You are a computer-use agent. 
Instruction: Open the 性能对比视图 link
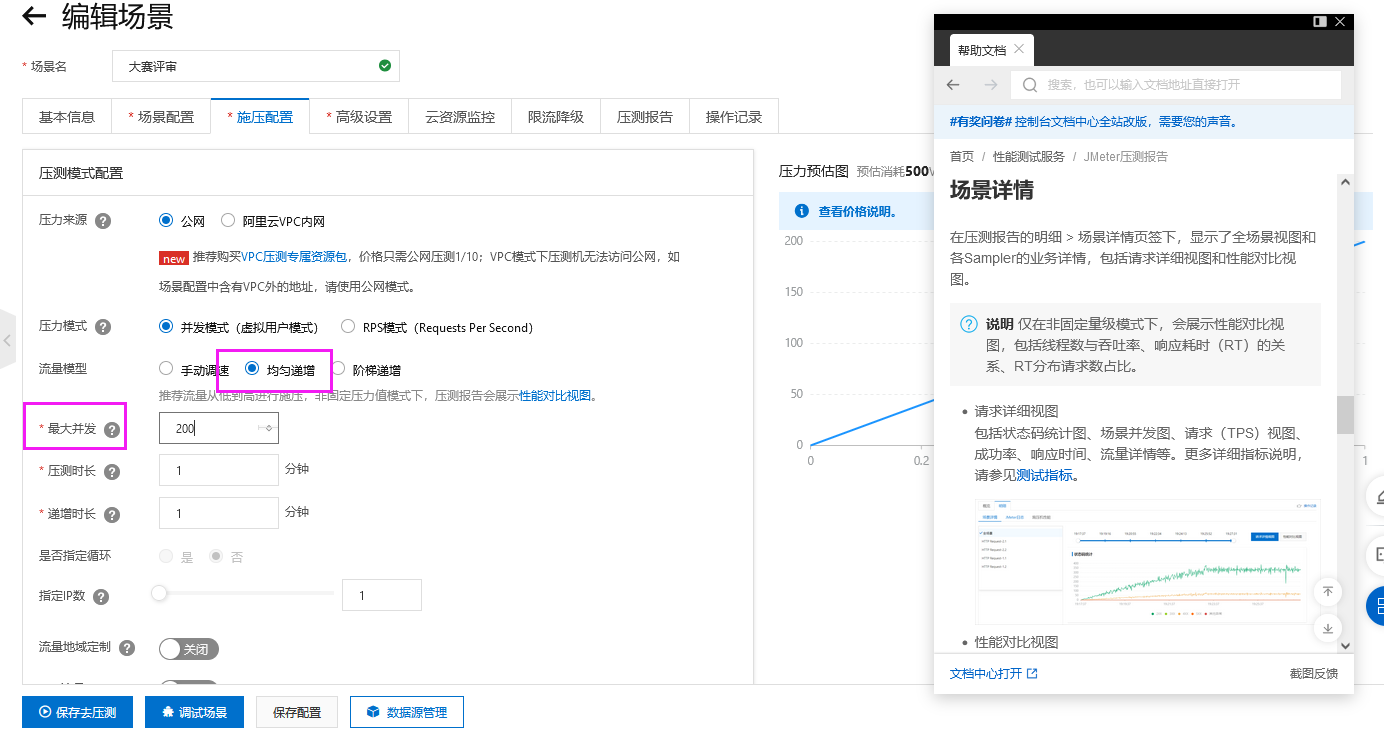coord(555,395)
